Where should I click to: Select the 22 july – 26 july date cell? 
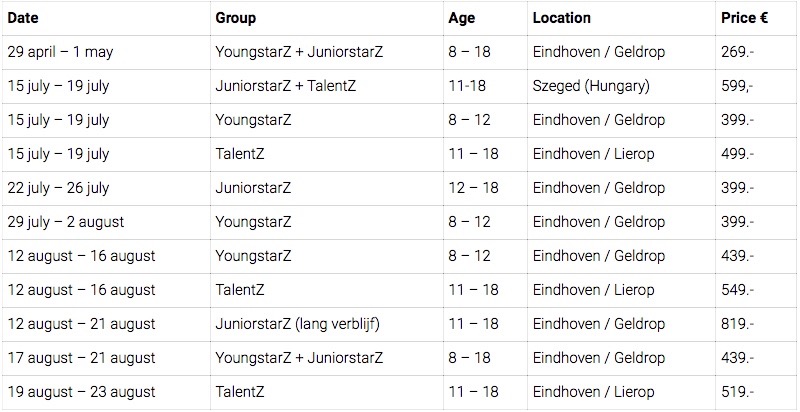(x=57, y=188)
